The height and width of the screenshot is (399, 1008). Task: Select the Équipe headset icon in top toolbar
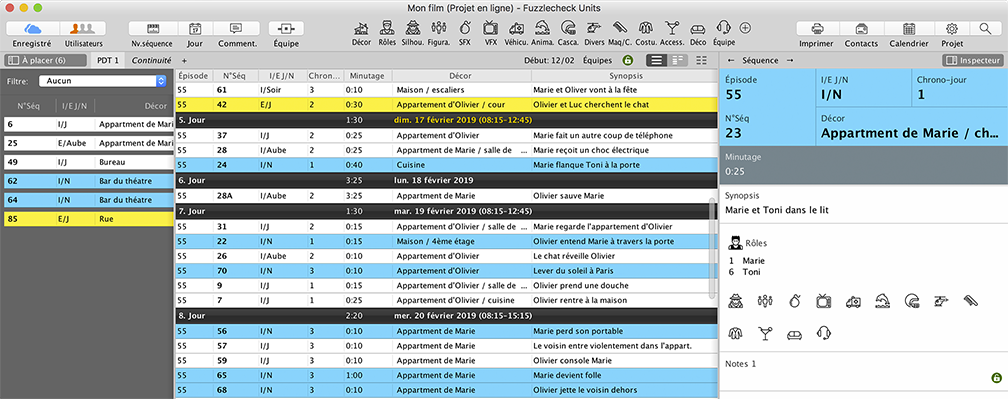pyautogui.click(x=724, y=28)
